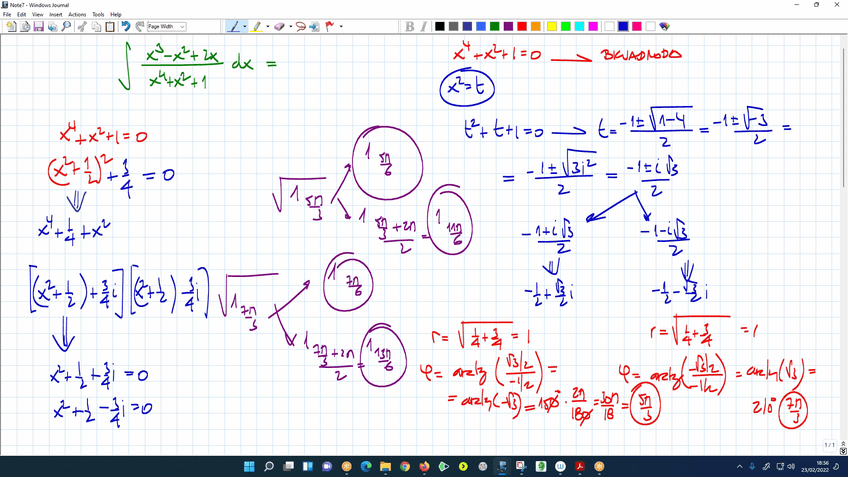Go to next page using bottom-right arrow
This screenshot has width=848, height=477.
[x=843, y=451]
